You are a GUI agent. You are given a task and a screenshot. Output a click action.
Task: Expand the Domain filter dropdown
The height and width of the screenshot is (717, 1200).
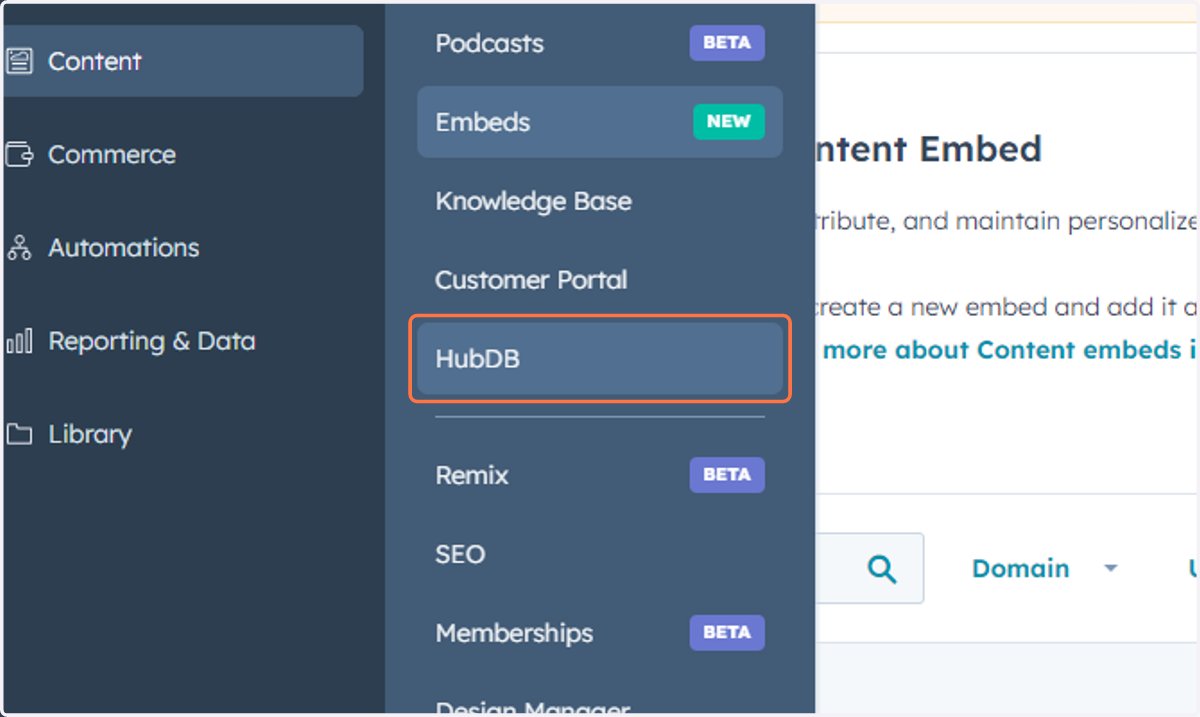click(1044, 569)
